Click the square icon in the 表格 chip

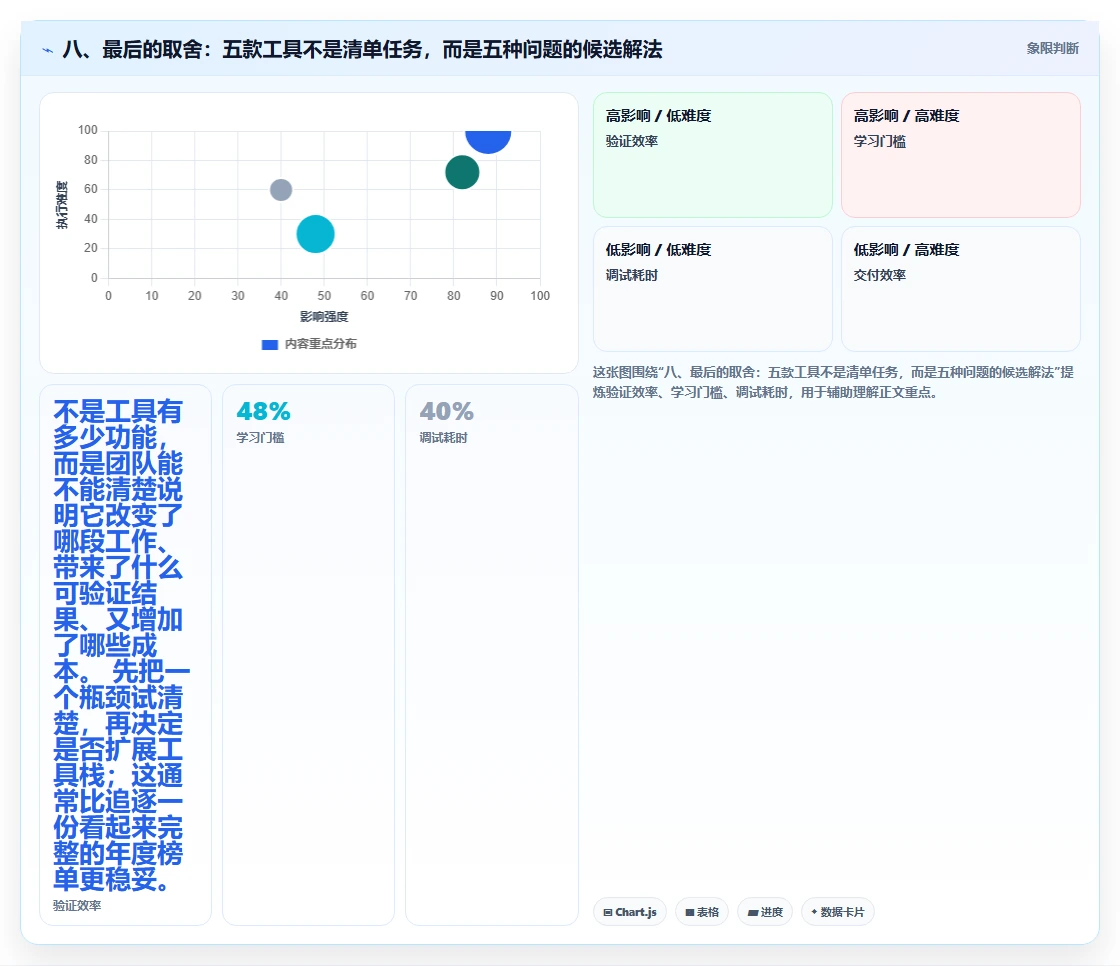(690, 912)
